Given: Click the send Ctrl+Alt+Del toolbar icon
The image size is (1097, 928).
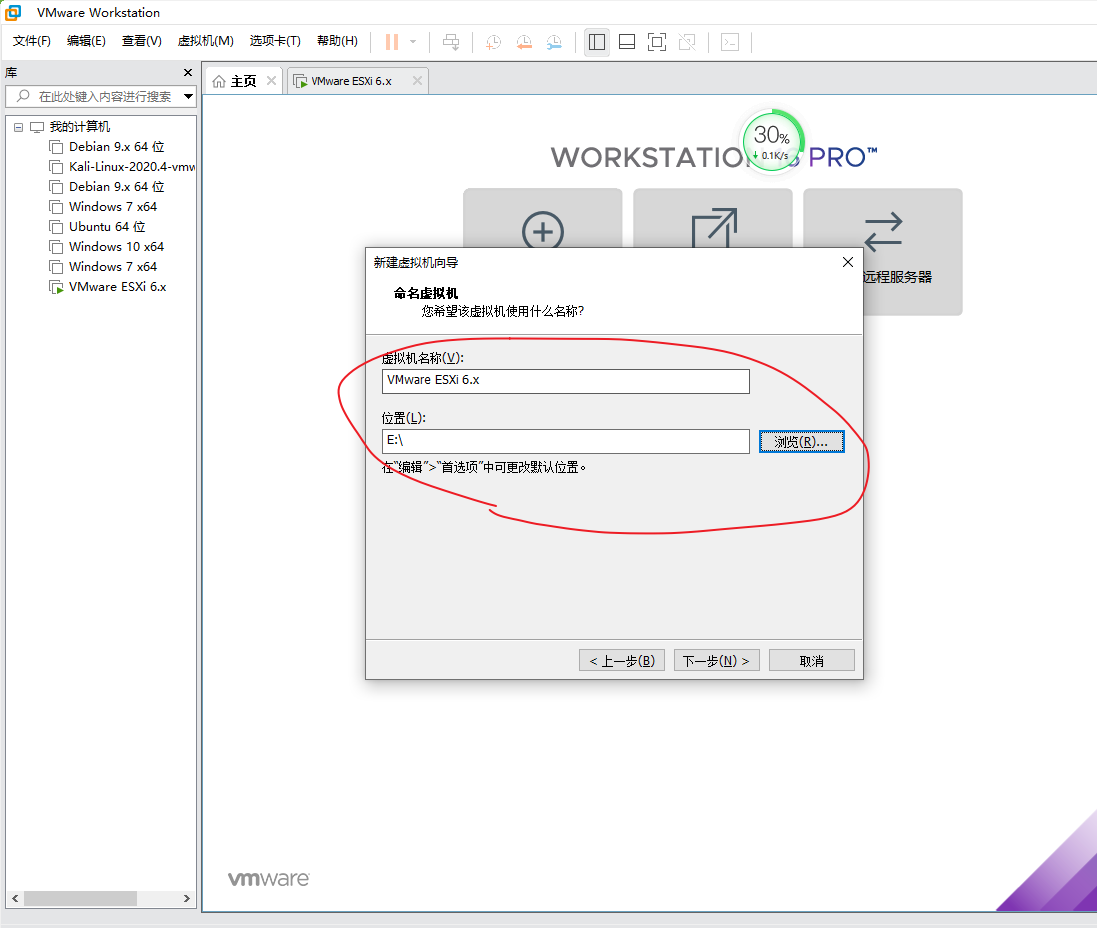Looking at the screenshot, I should [x=451, y=42].
